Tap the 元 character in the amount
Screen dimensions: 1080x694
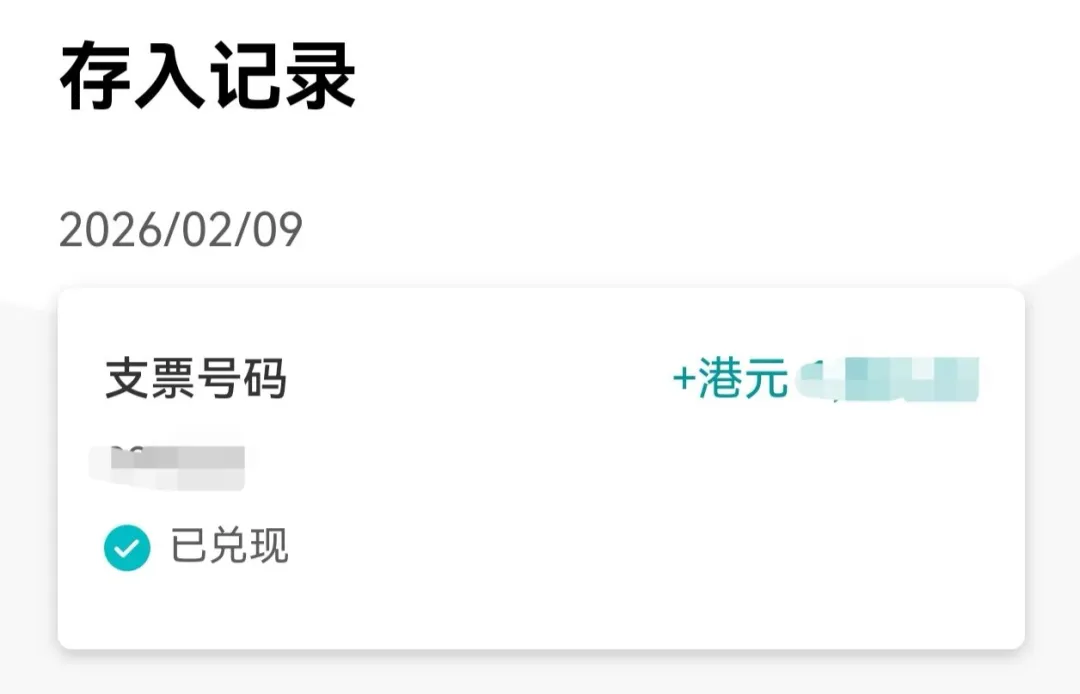(x=766, y=380)
